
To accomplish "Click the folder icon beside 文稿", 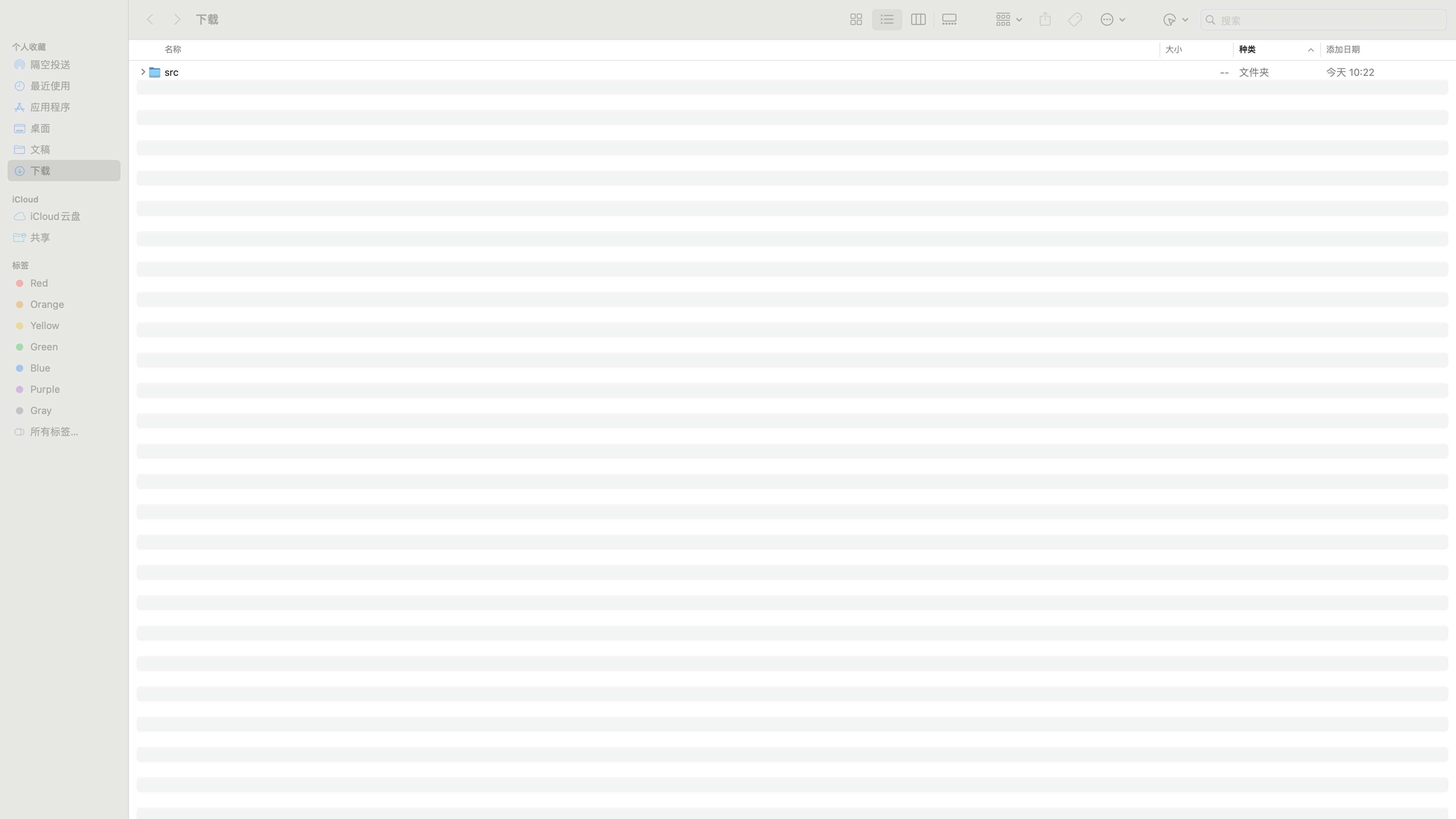I will pos(20,149).
